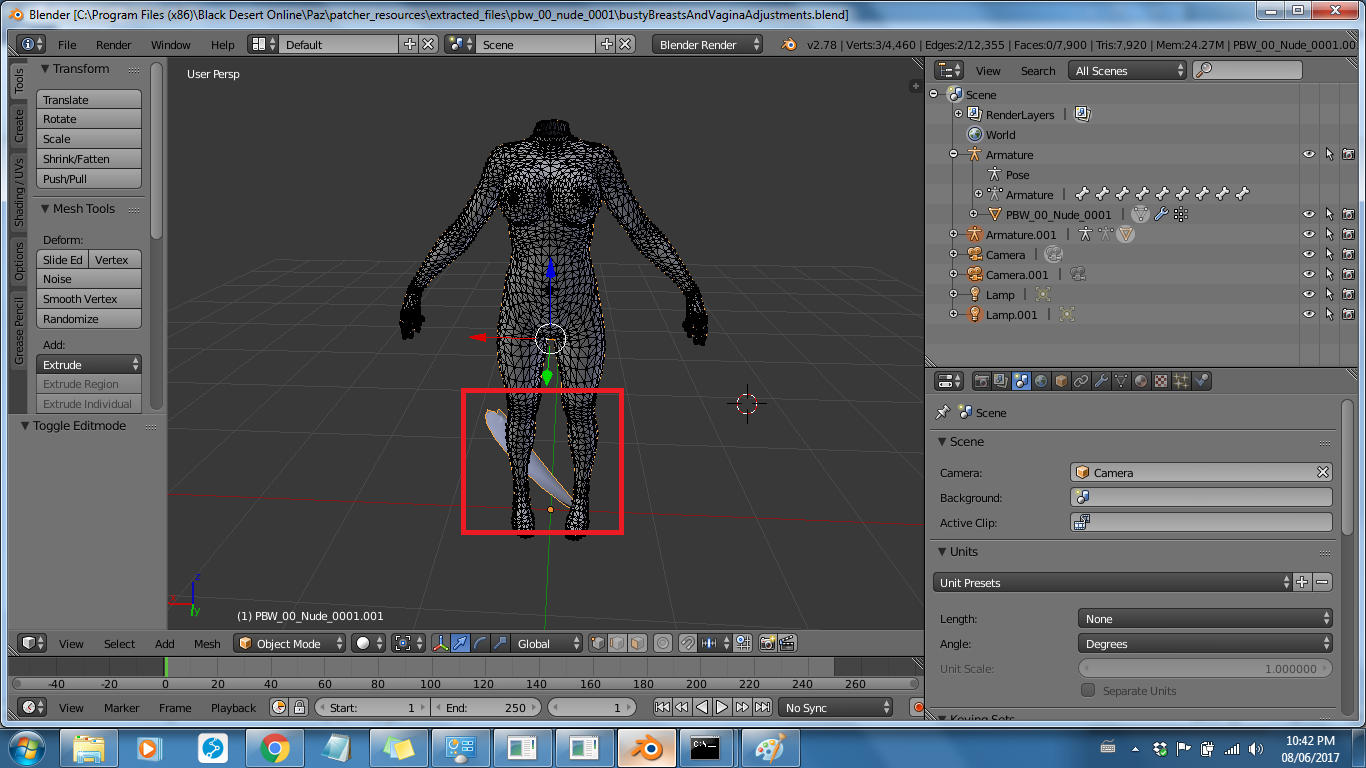Open the World properties tab icon
Image resolution: width=1366 pixels, height=768 pixels.
1041,381
